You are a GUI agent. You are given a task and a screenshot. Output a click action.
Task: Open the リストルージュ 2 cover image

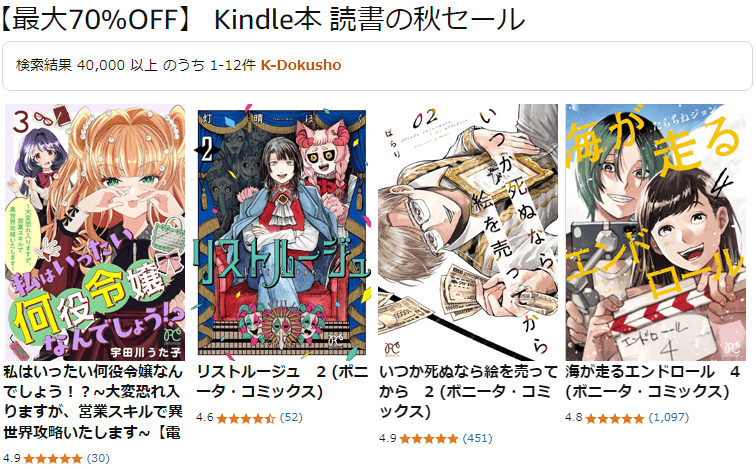tap(282, 232)
